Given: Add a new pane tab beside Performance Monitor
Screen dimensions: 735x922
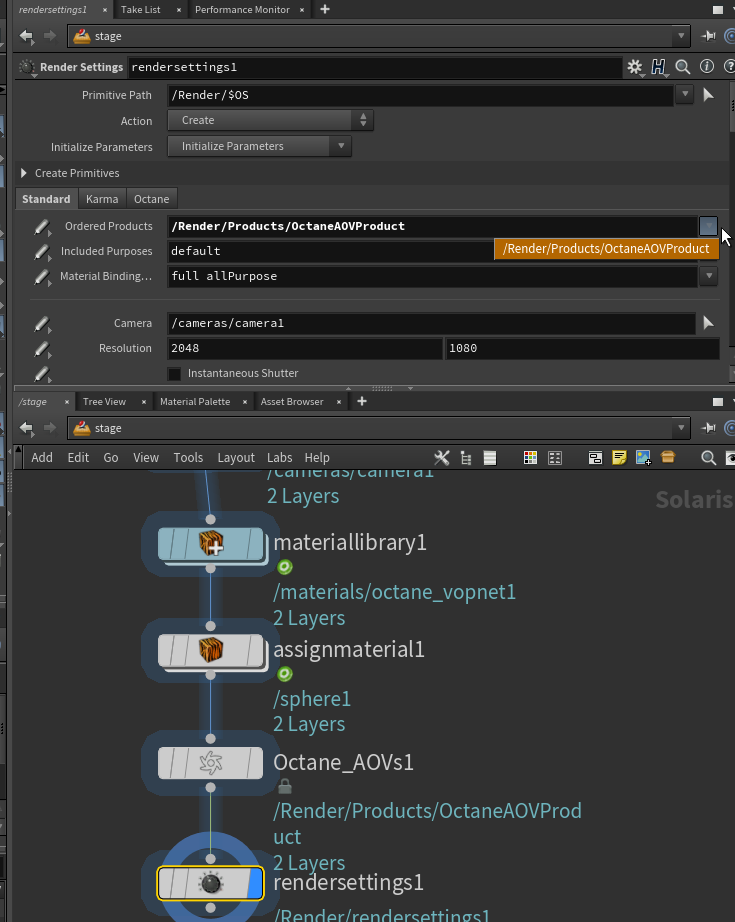Looking at the screenshot, I should point(325,9).
